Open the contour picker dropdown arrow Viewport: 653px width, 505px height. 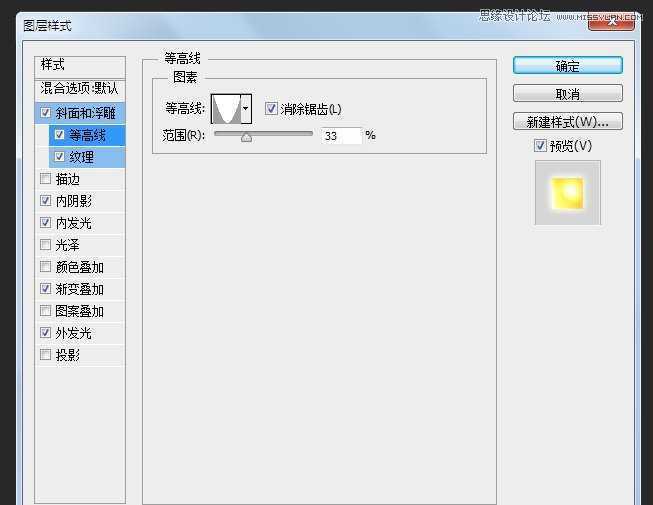pyautogui.click(x=246, y=109)
